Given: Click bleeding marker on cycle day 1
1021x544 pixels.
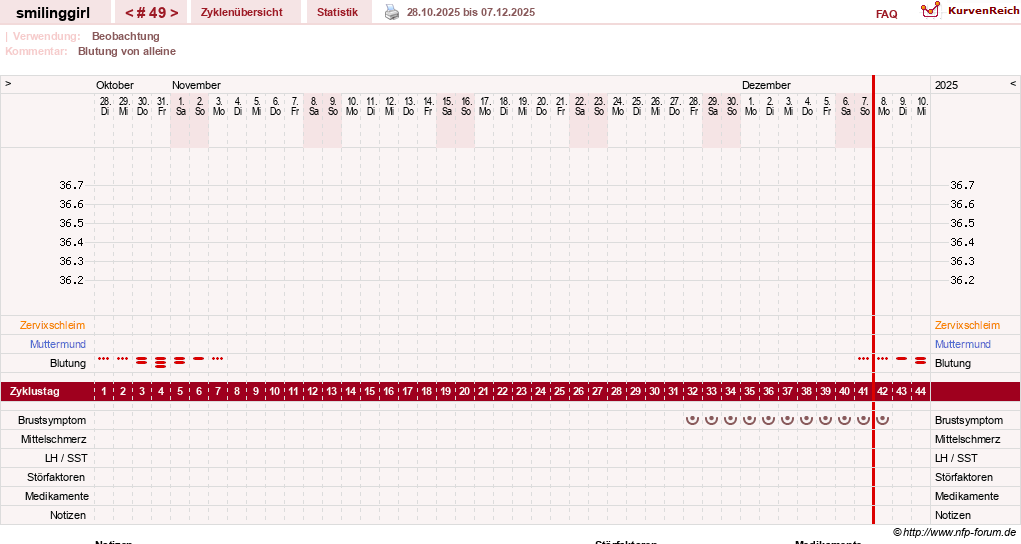Looking at the screenshot, I should [104, 358].
